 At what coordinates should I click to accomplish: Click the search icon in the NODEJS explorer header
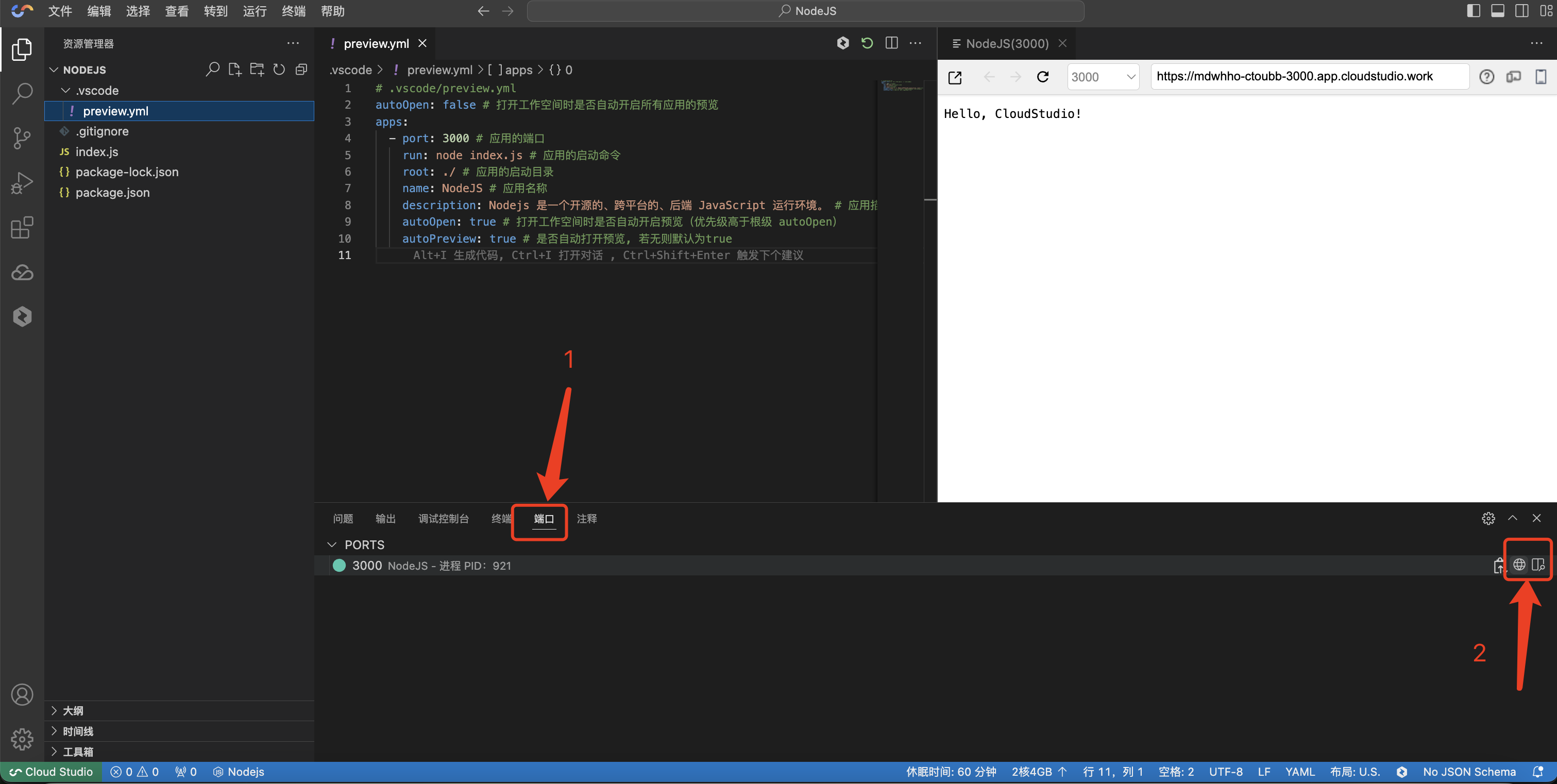click(x=212, y=70)
